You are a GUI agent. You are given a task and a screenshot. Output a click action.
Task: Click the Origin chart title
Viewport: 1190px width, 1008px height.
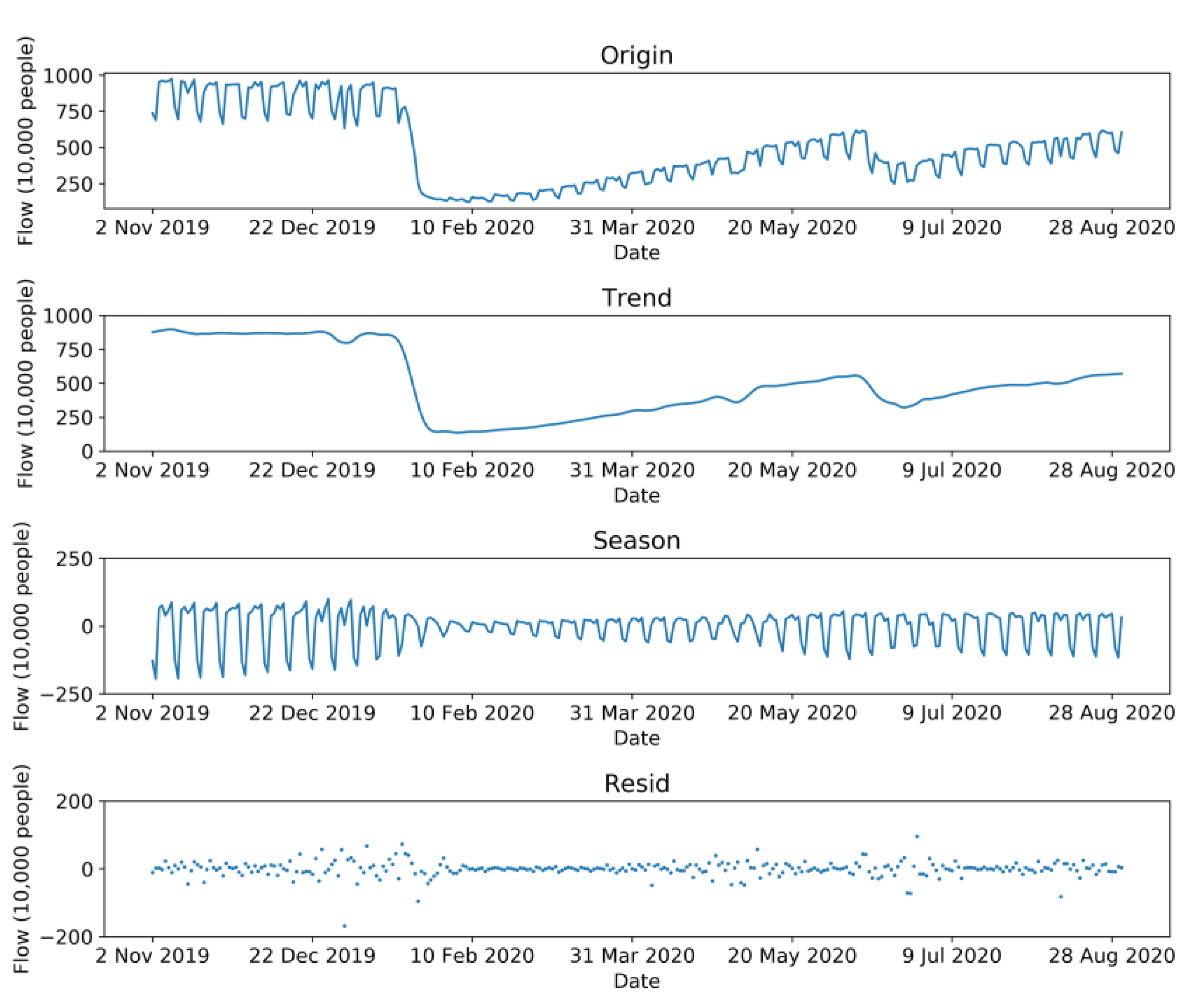636,56
